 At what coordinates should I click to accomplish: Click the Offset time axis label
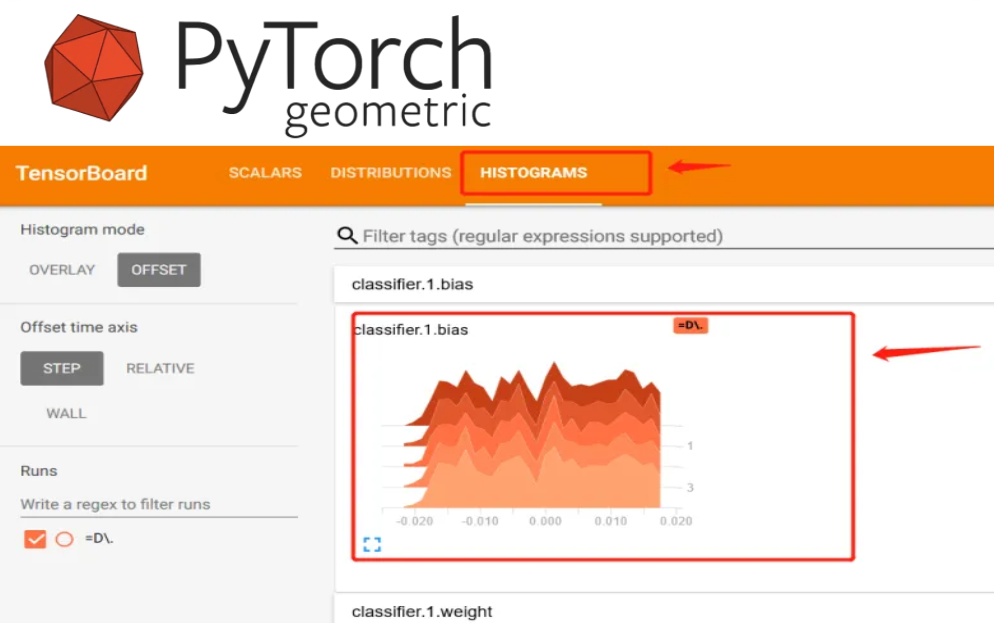[x=79, y=327]
